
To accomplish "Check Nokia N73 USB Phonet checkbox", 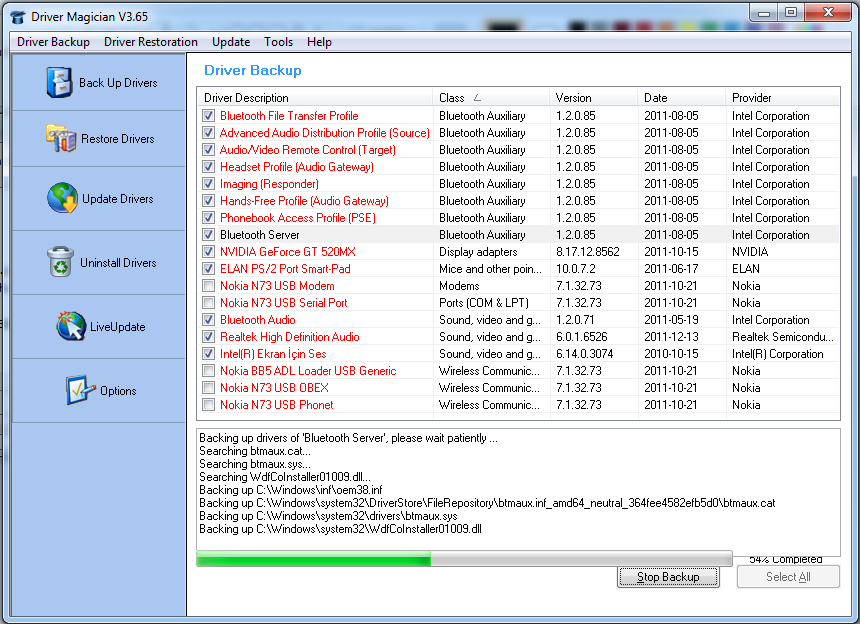I will coord(208,405).
